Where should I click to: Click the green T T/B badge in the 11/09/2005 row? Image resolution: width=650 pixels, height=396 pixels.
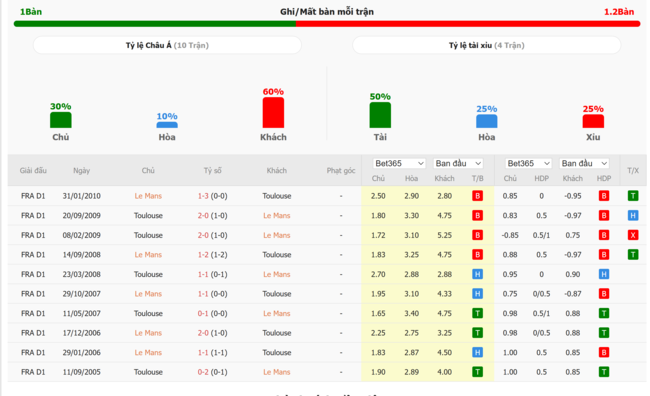(478, 372)
